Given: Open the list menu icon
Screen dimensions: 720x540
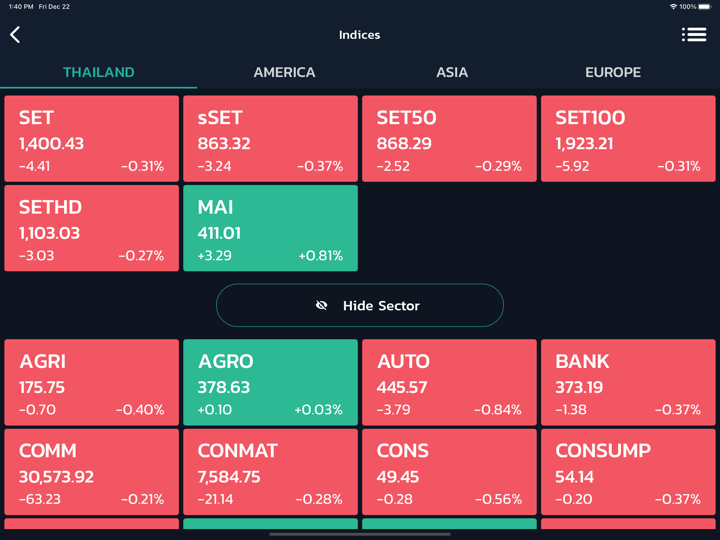Looking at the screenshot, I should (694, 35).
